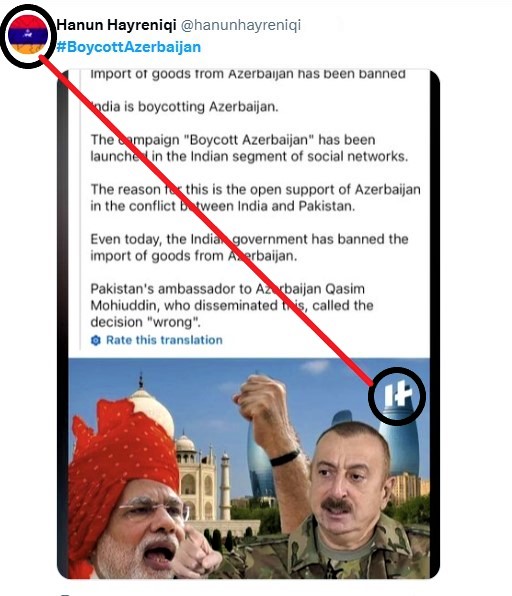Click the paragraph starting 'The reason for this'
Viewport: 512px width, 596px height.
pos(255,198)
